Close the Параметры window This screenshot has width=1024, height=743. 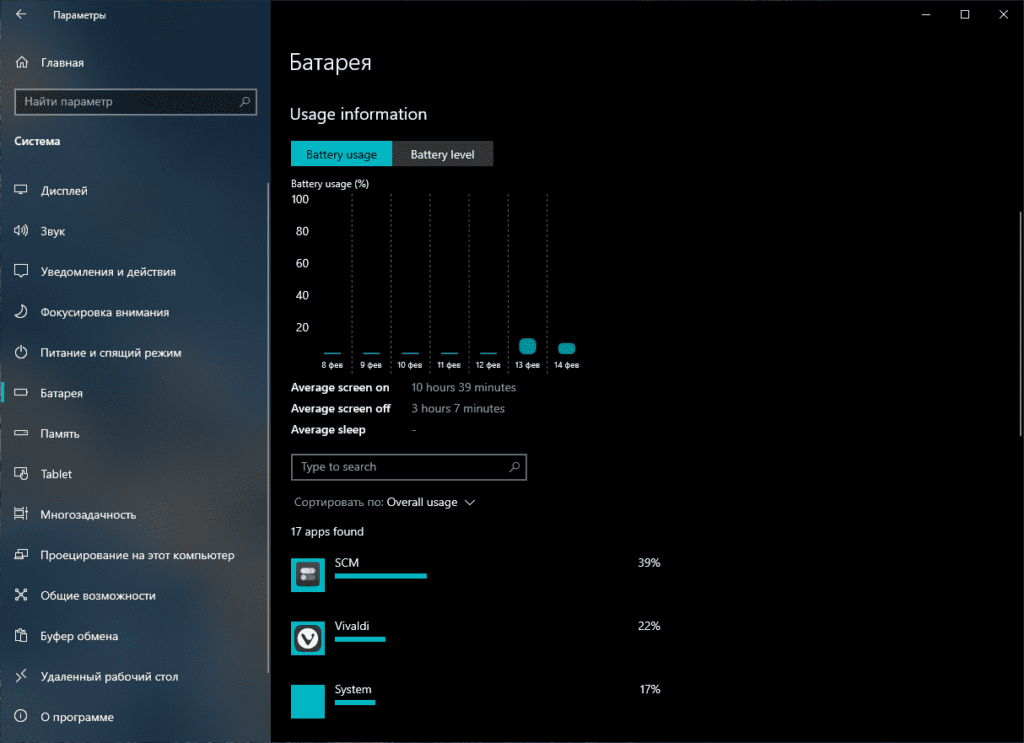tap(1004, 14)
